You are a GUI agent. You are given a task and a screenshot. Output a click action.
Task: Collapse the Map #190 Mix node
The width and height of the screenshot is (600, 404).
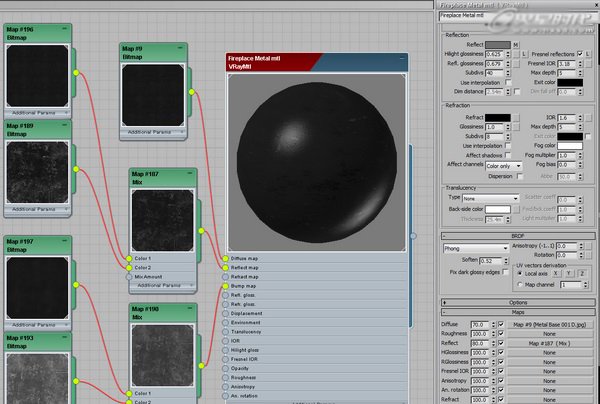[190, 308]
